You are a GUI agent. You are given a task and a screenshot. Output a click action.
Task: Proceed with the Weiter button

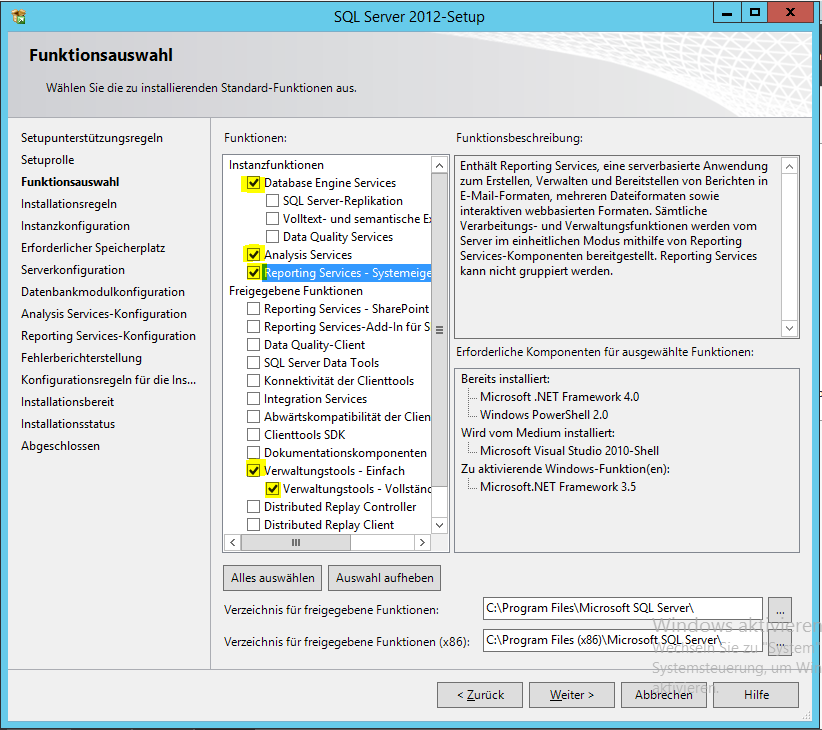point(572,695)
